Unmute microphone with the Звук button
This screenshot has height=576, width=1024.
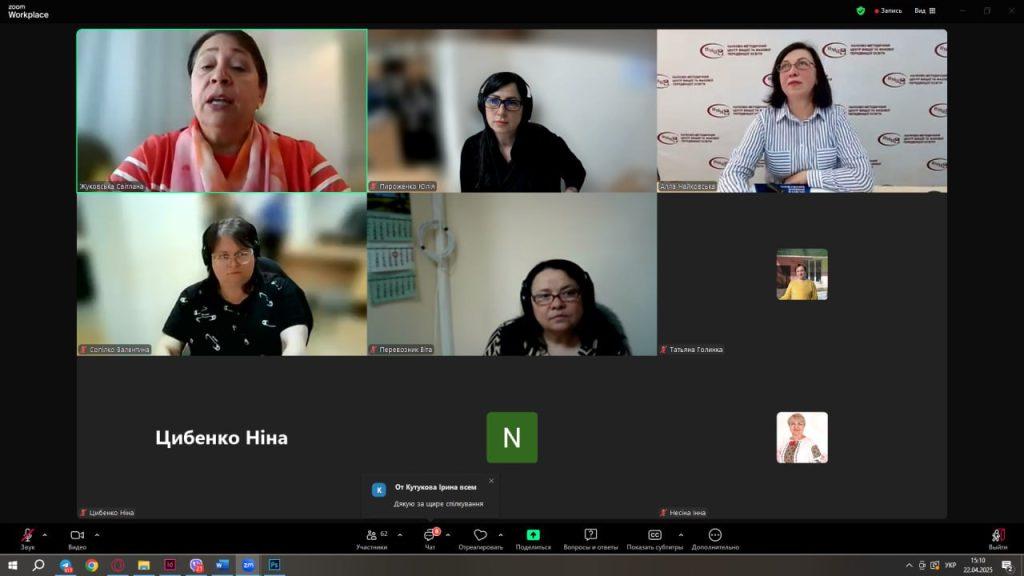click(27, 537)
